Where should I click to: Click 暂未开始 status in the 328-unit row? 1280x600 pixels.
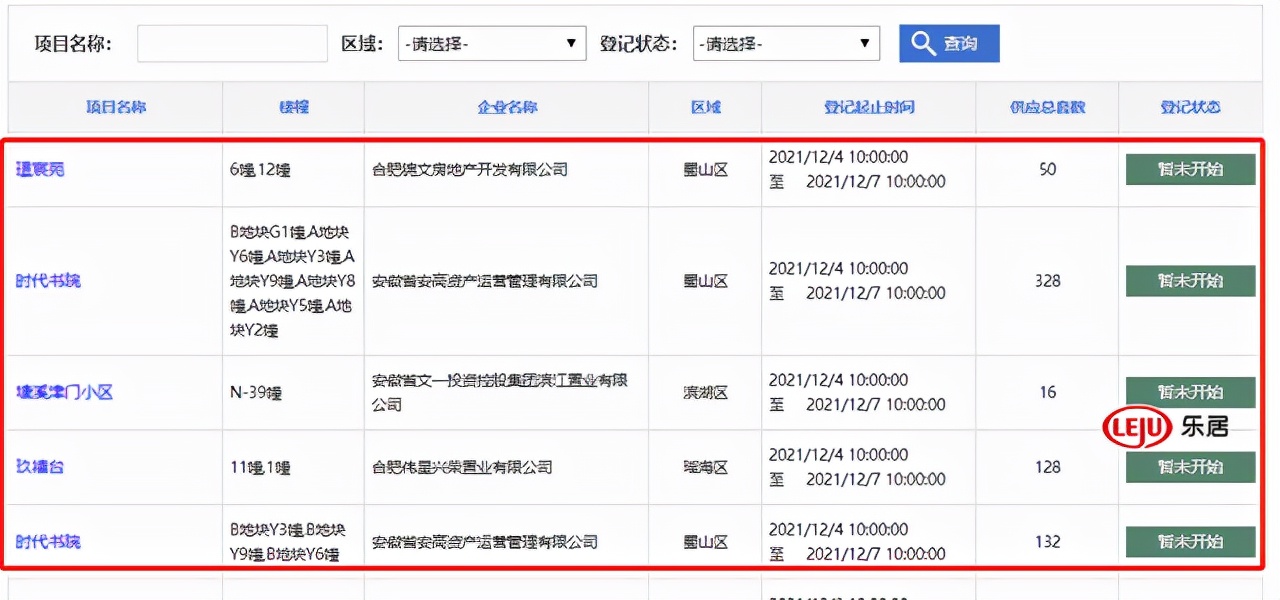[1190, 280]
